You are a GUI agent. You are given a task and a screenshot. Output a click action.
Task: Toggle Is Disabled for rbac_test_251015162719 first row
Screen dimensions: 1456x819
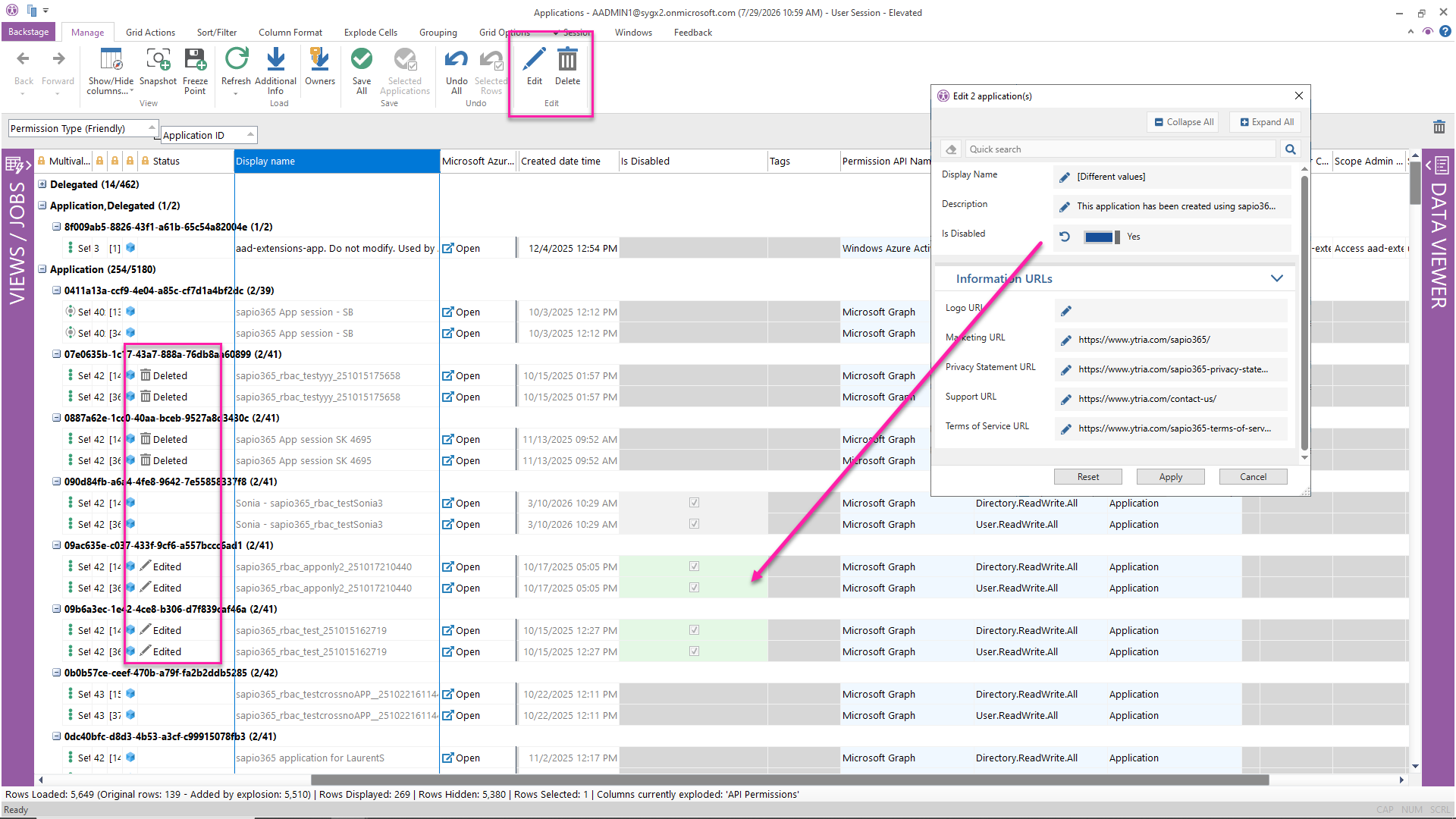694,630
